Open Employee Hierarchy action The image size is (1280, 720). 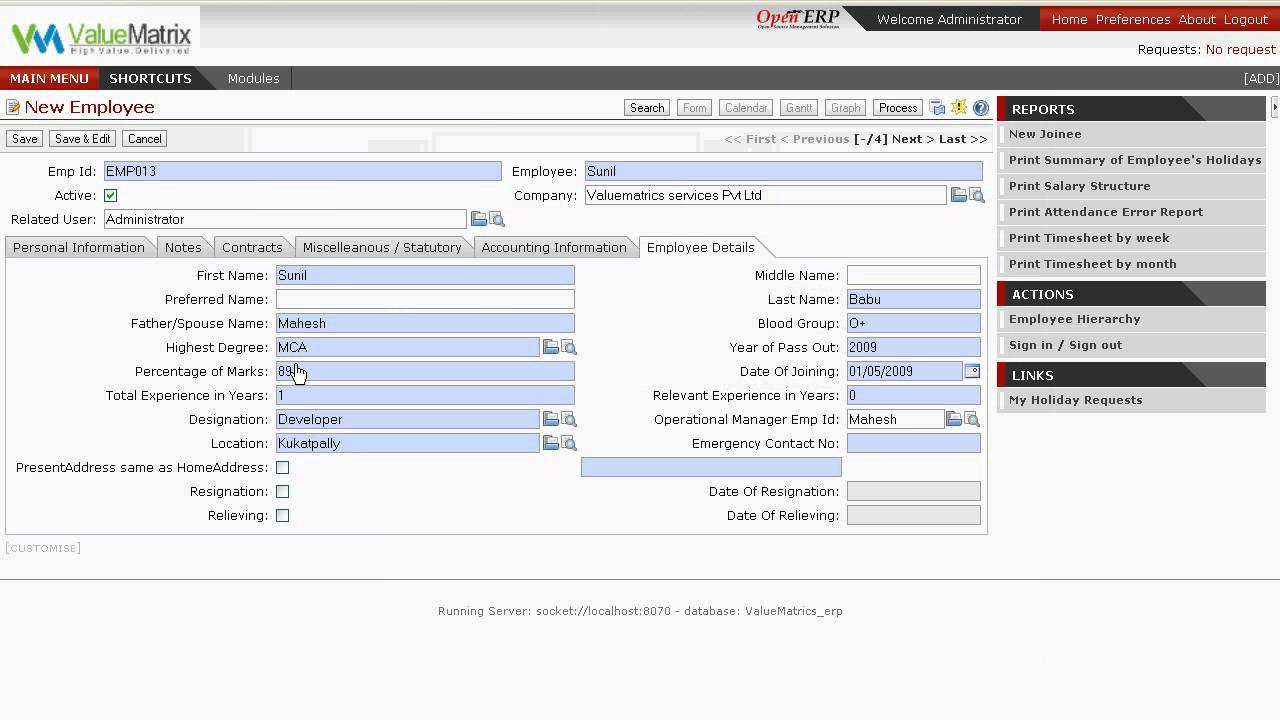1074,319
